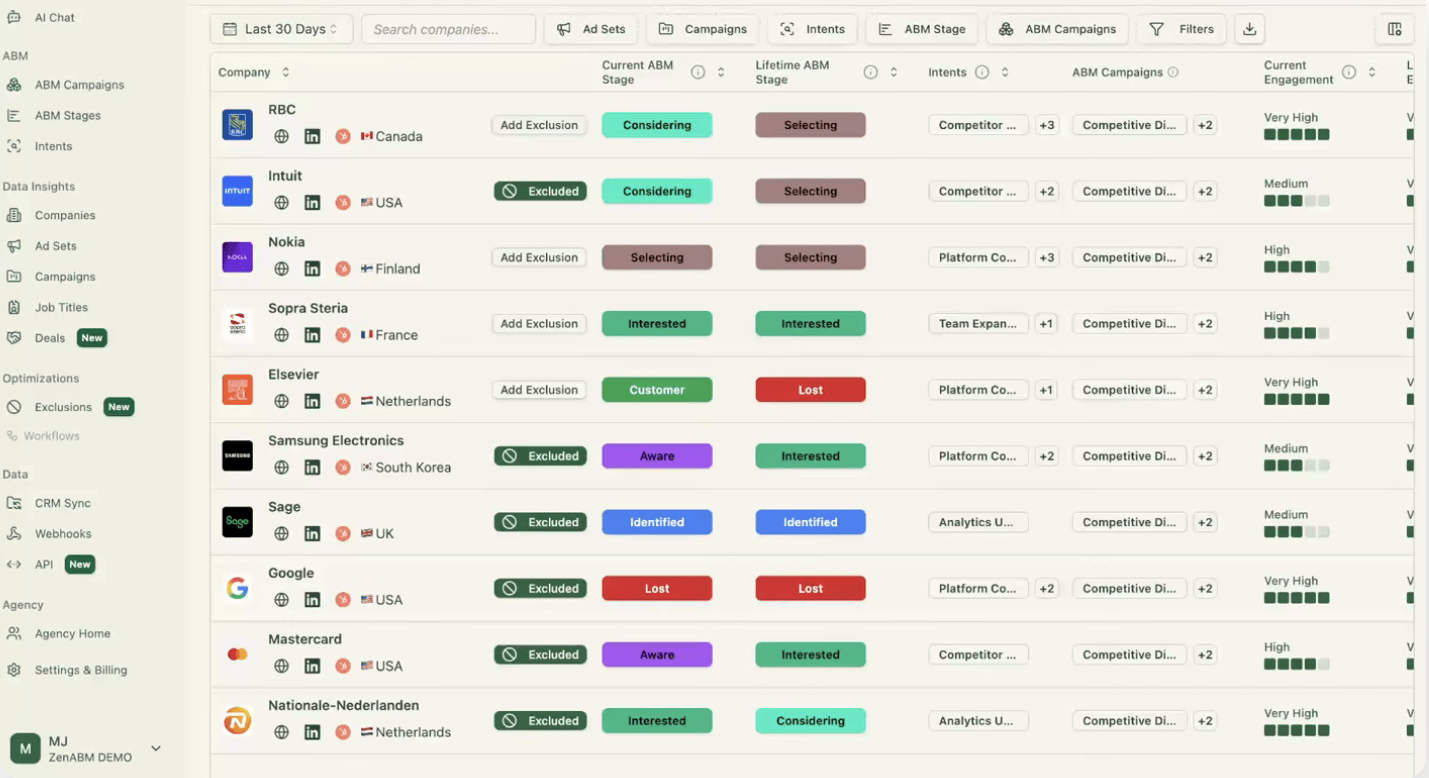Screen dimensions: 1429x778
Task: Add exclusion for RBC
Action: tap(539, 125)
